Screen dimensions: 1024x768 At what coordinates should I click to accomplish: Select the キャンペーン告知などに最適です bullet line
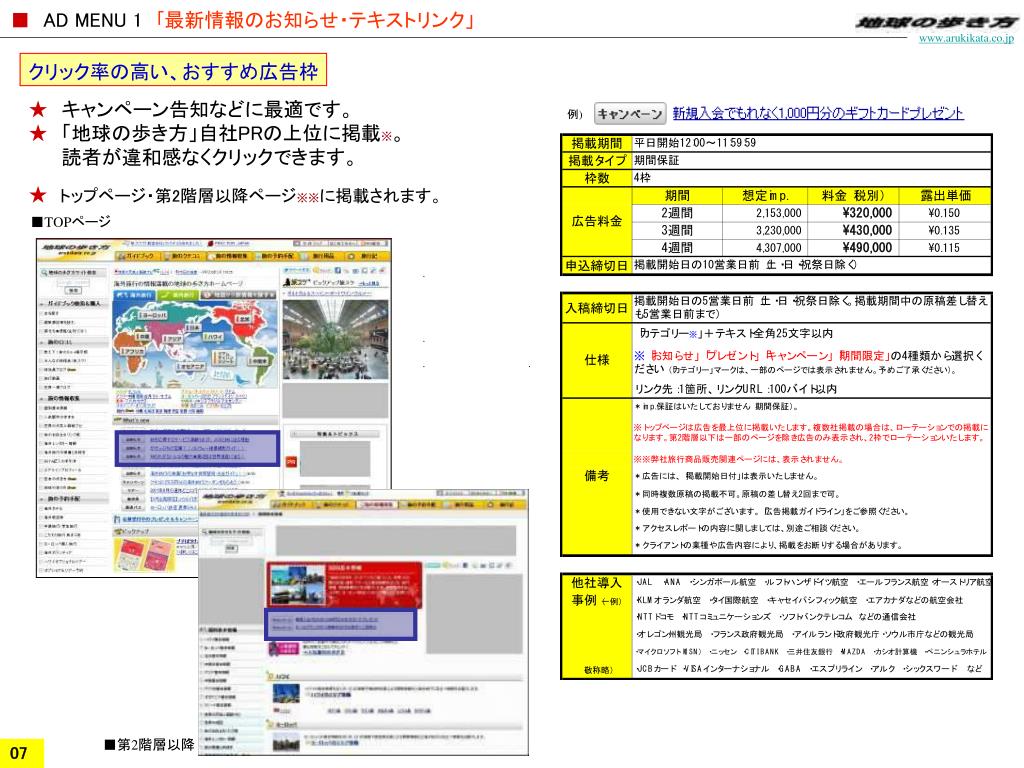click(x=208, y=109)
